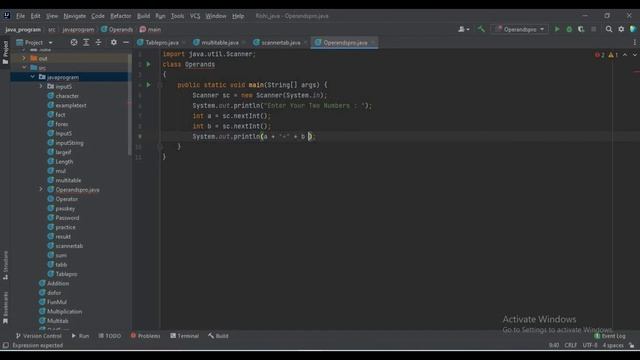Go to previous highlighted error arrow
This screenshot has height=360, width=640.
tap(625, 55)
